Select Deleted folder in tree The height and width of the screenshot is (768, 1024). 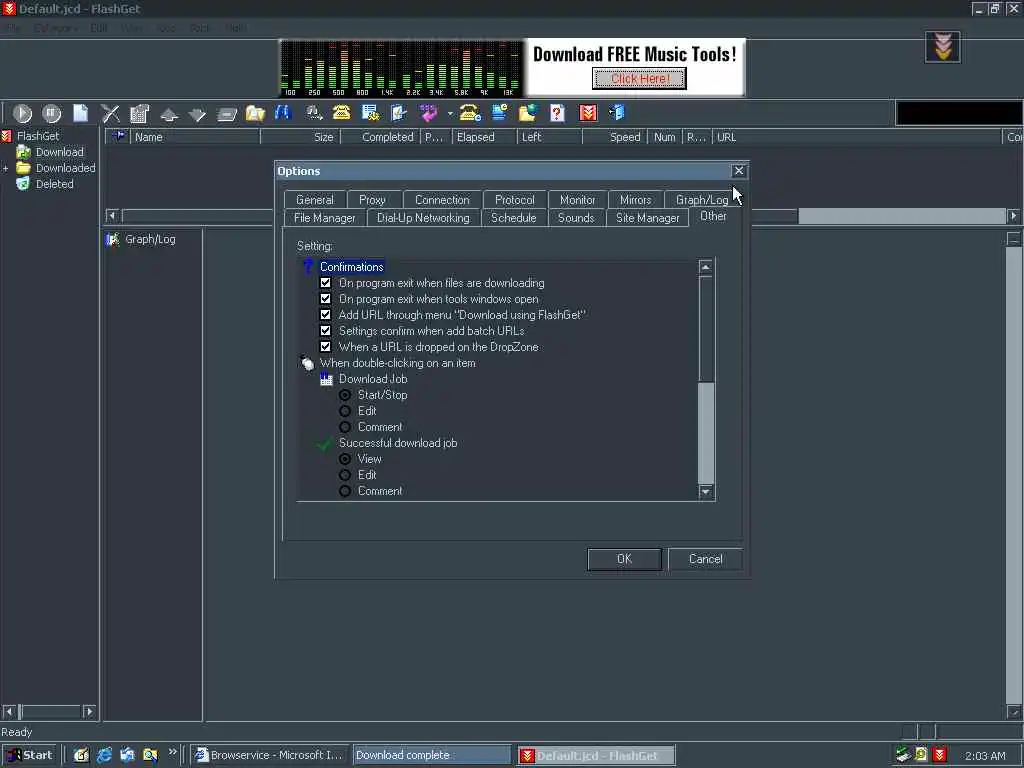54,184
